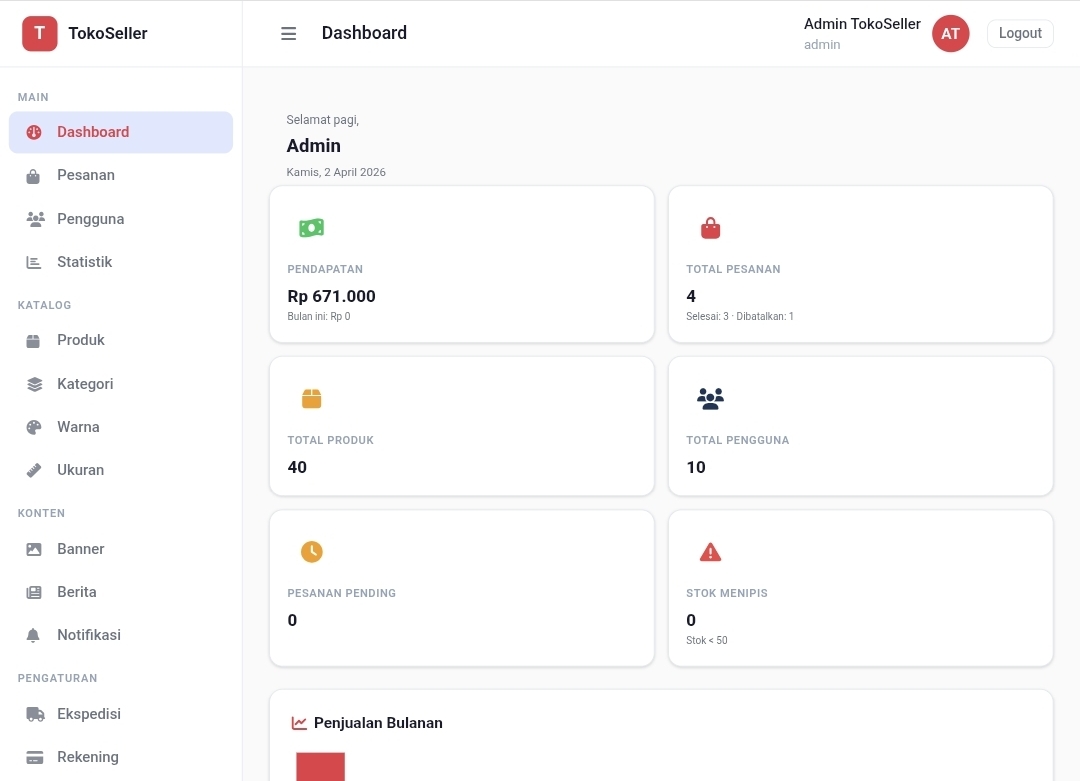Click the red bar in Penjualan Bulanan chart
Screen dimensions: 1080x781
[x=320, y=768]
